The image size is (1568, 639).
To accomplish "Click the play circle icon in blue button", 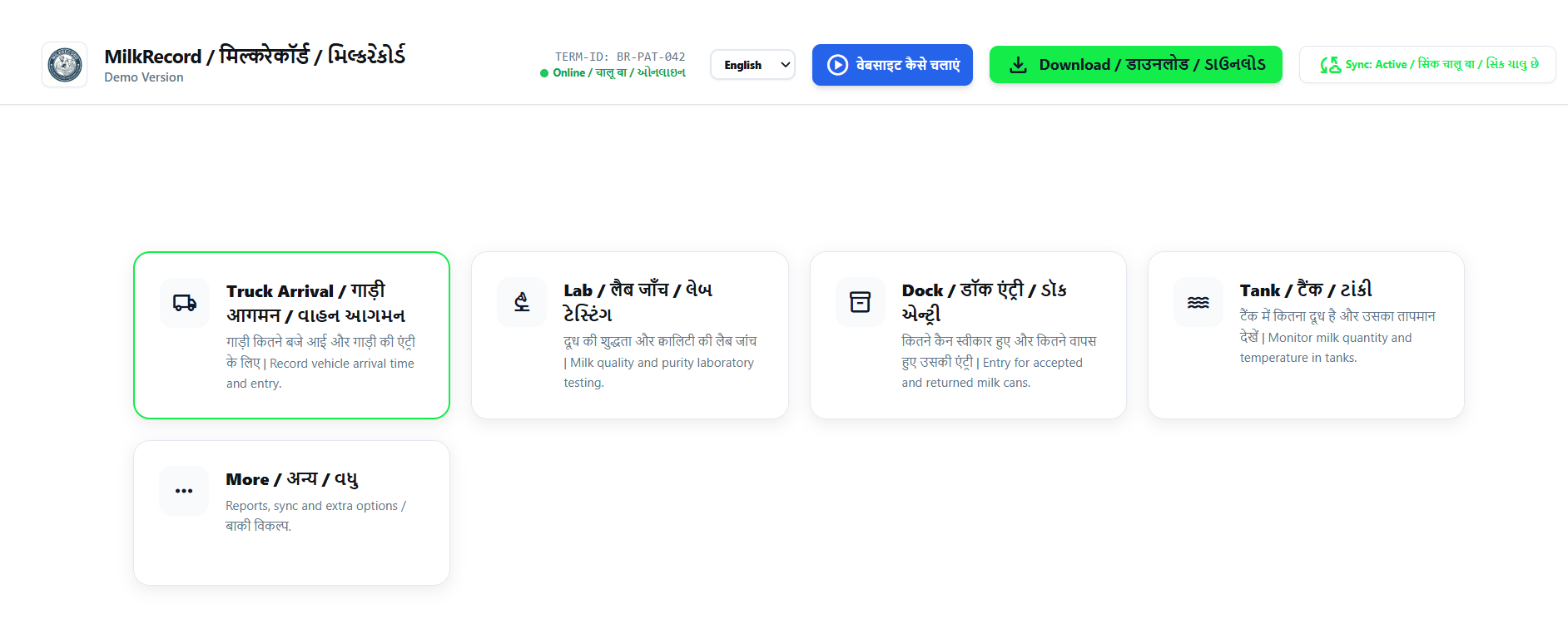I will [x=837, y=65].
